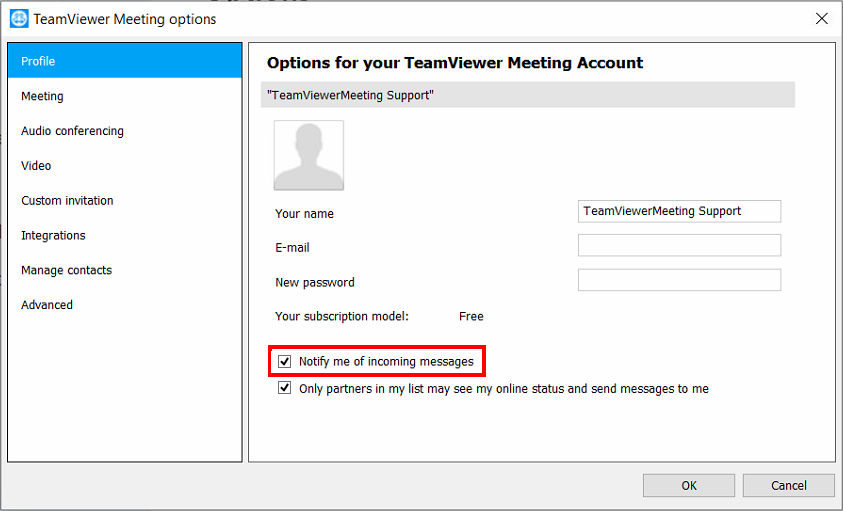Click the Your name text field
Viewport: 843px width, 511px height.
(679, 211)
